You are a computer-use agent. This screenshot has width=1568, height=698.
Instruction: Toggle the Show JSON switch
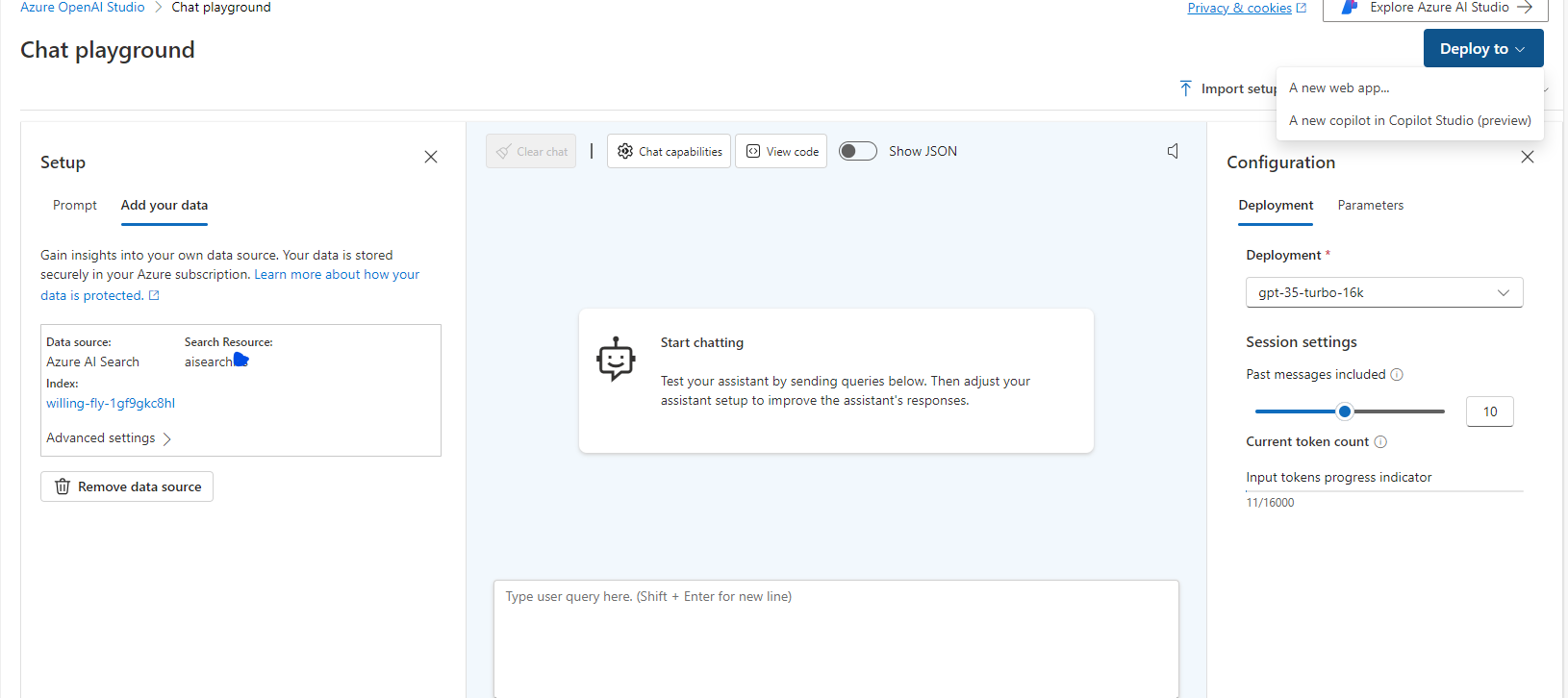858,151
